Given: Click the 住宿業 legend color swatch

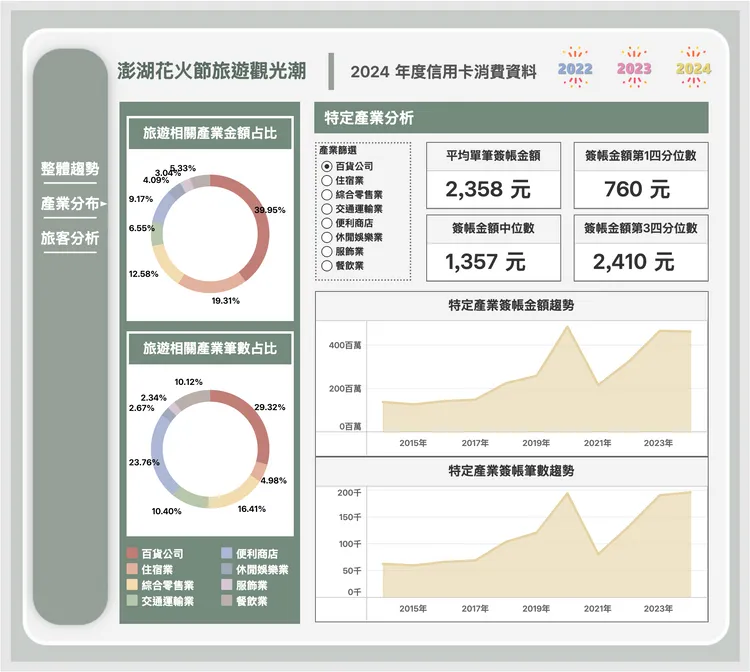Looking at the screenshot, I should click(132, 569).
